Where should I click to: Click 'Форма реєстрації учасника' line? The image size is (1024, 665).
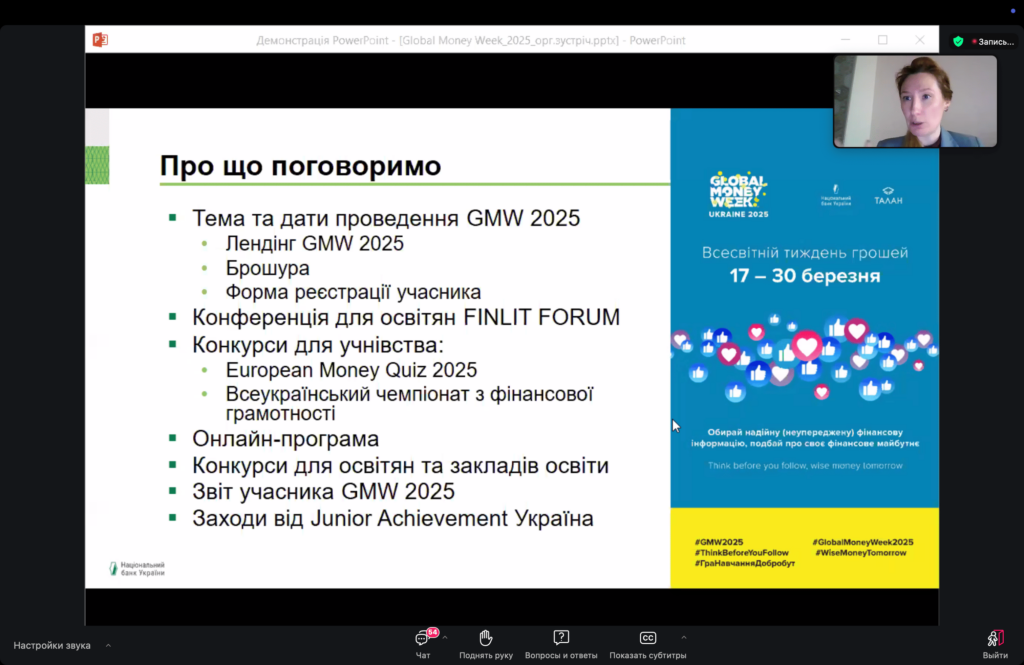click(353, 292)
